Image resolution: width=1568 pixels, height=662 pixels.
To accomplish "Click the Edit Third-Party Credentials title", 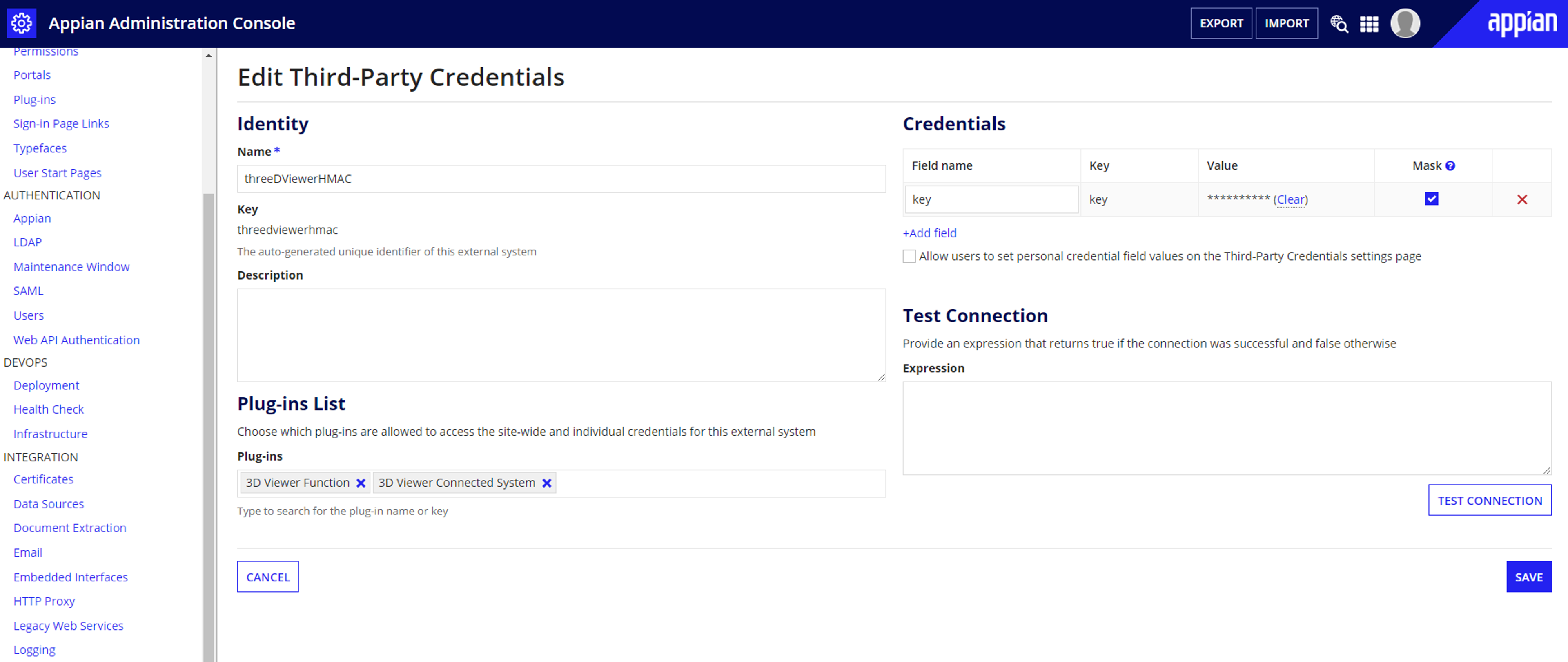I will pos(401,77).
